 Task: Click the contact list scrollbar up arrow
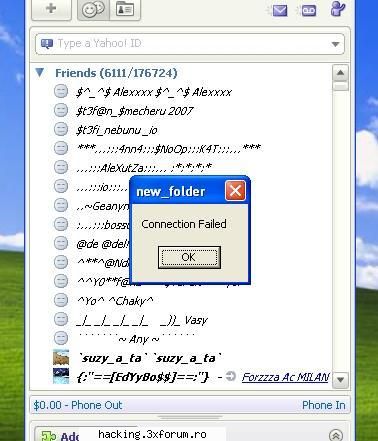(x=340, y=73)
